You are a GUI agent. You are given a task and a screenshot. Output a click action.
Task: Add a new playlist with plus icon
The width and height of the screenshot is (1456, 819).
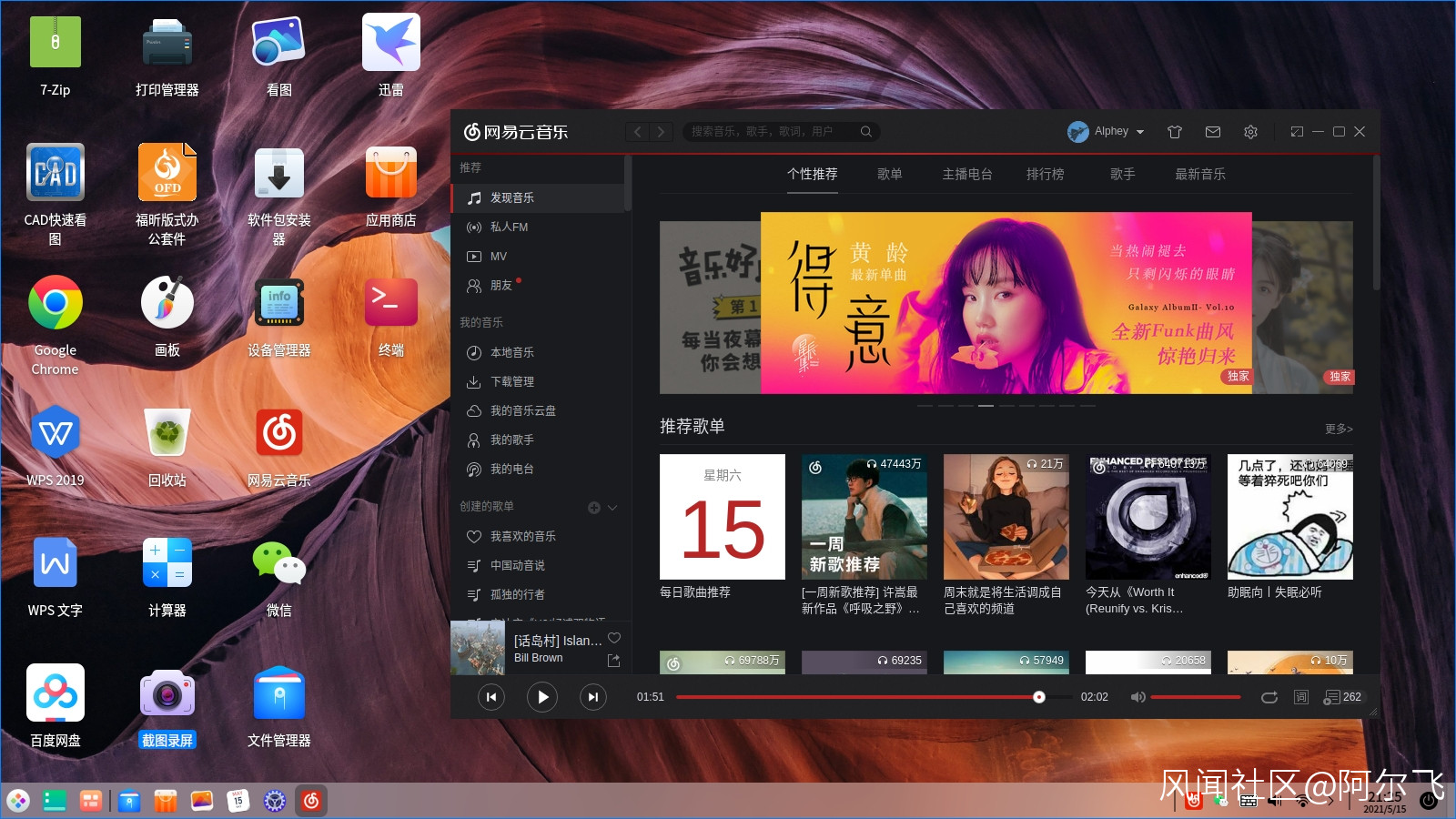594,508
